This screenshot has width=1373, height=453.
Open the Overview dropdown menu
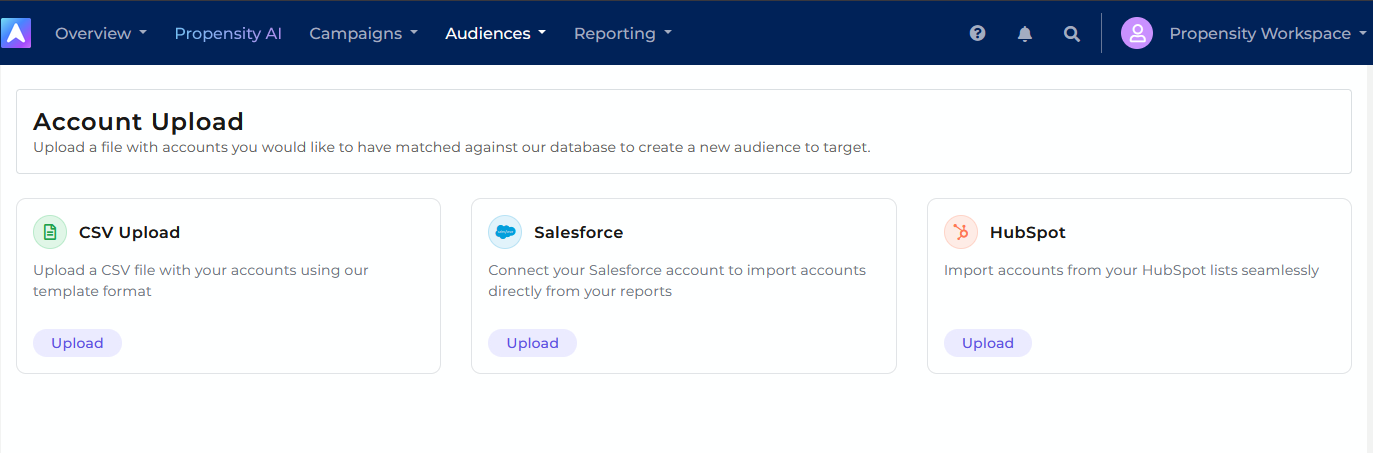(x=101, y=33)
